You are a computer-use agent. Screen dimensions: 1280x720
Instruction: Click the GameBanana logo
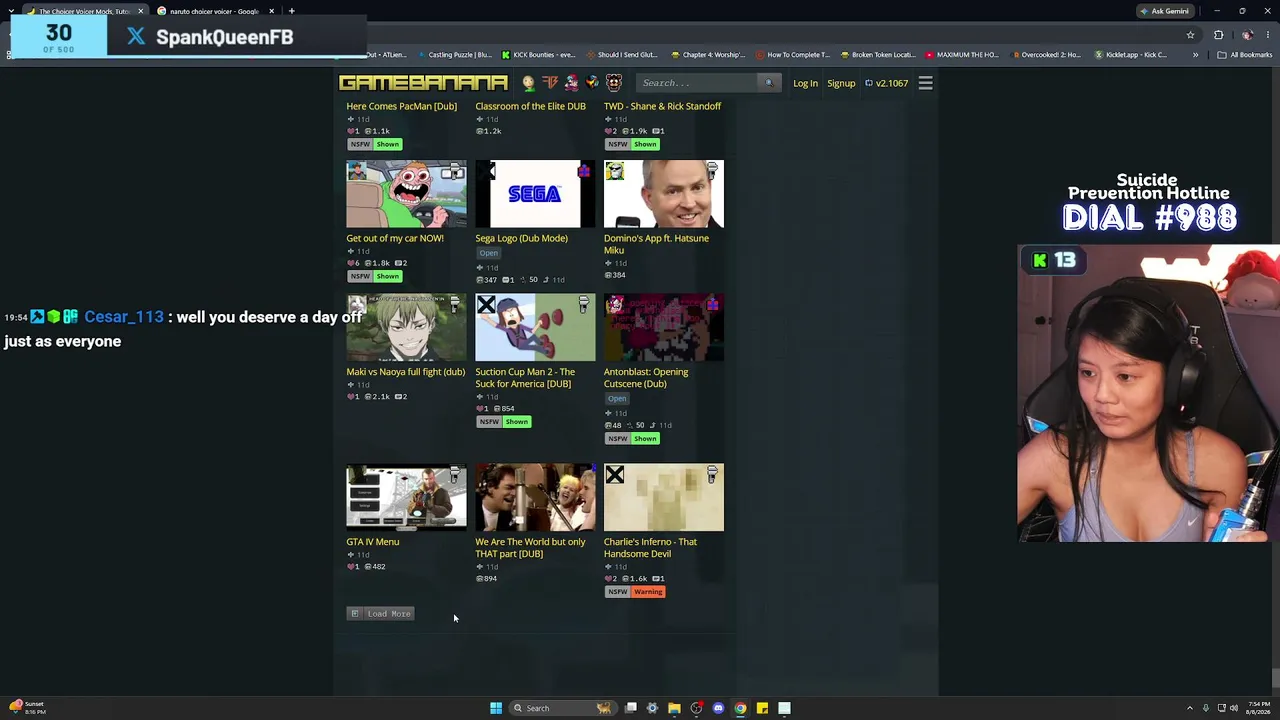point(423,83)
